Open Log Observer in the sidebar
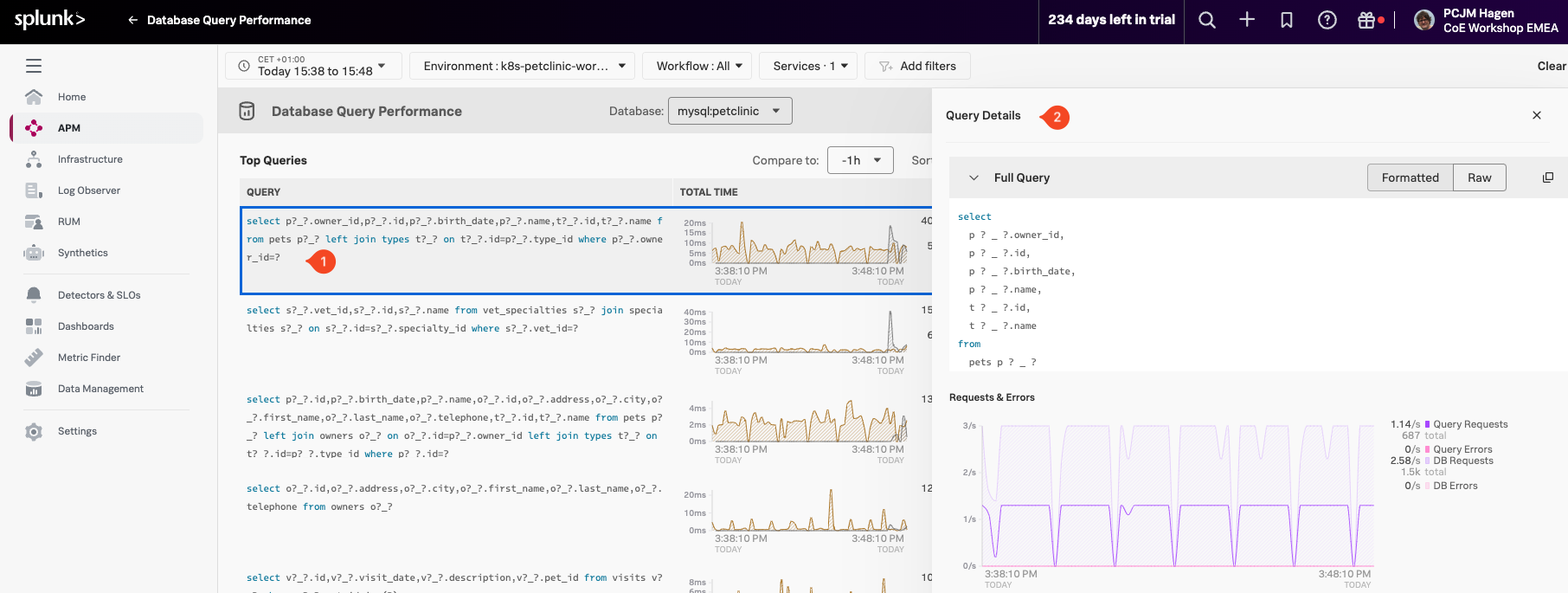The width and height of the screenshot is (1568, 593). tap(88, 190)
